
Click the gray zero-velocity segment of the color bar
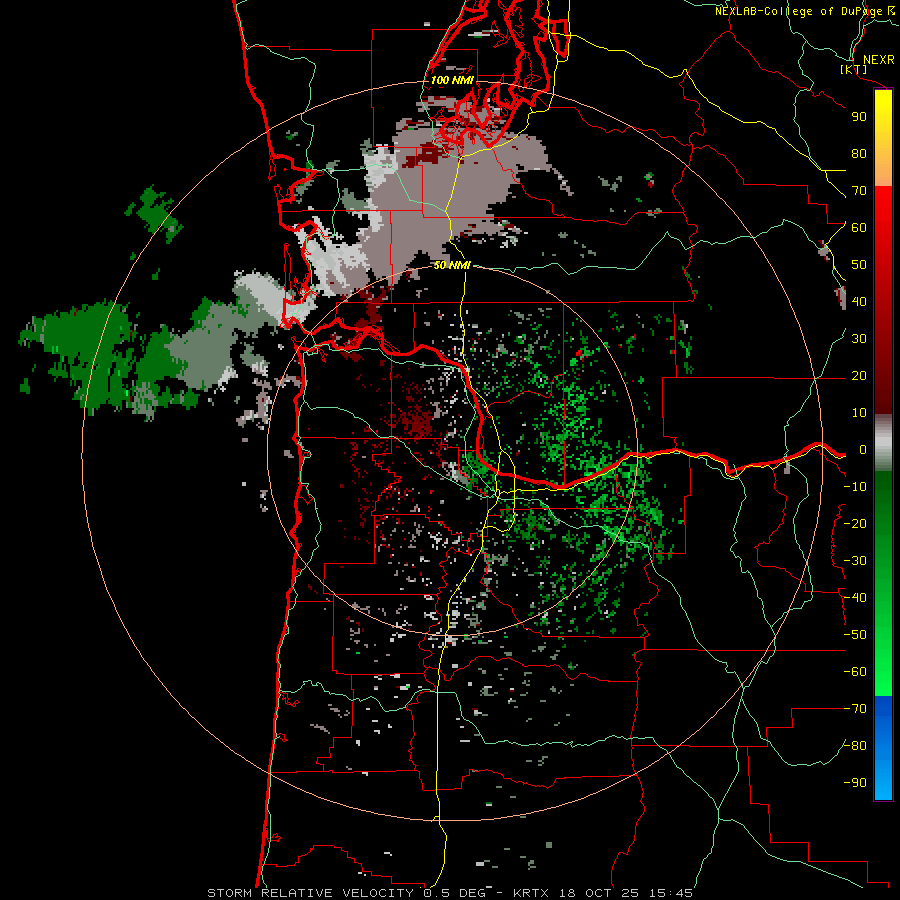(883, 443)
